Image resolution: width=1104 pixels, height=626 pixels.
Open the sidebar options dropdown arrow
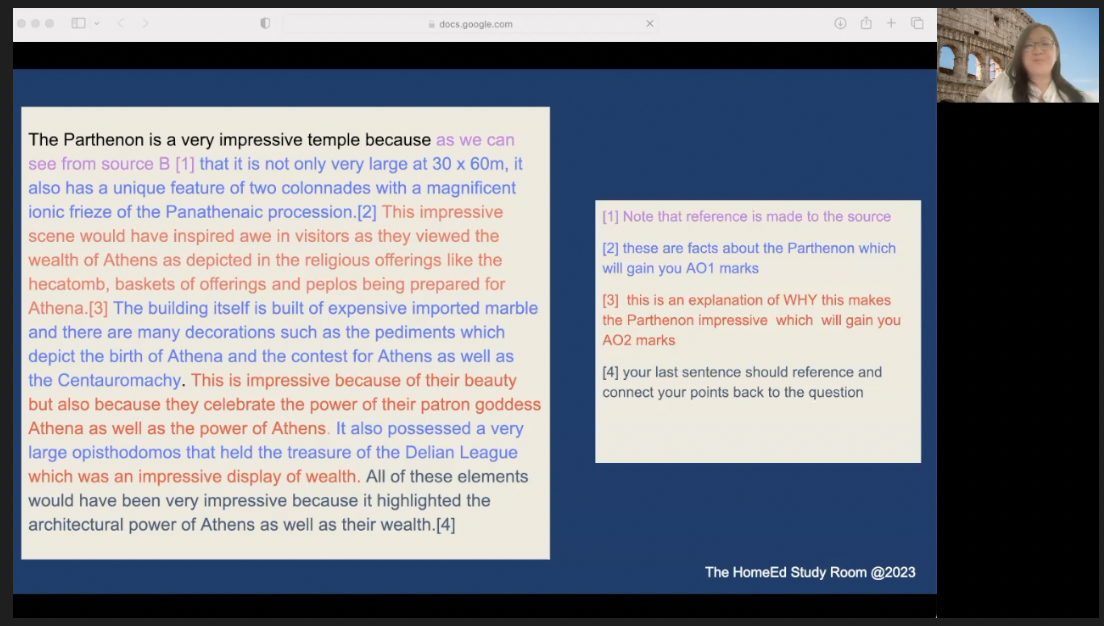click(96, 23)
